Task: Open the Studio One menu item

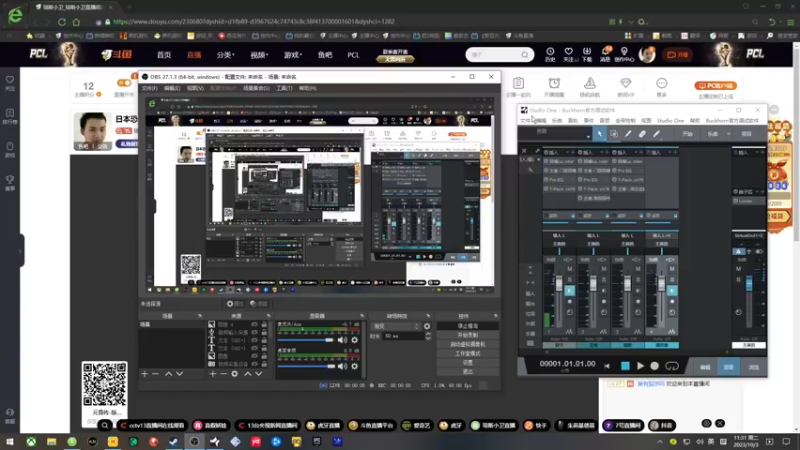Action: 670,121
